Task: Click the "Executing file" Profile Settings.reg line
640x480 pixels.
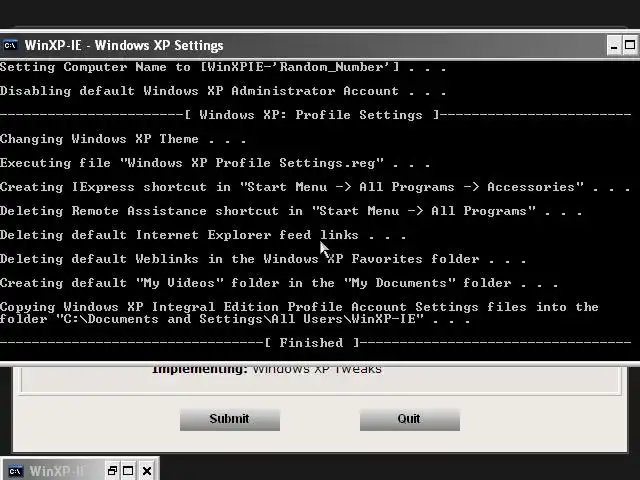Action: point(215,163)
